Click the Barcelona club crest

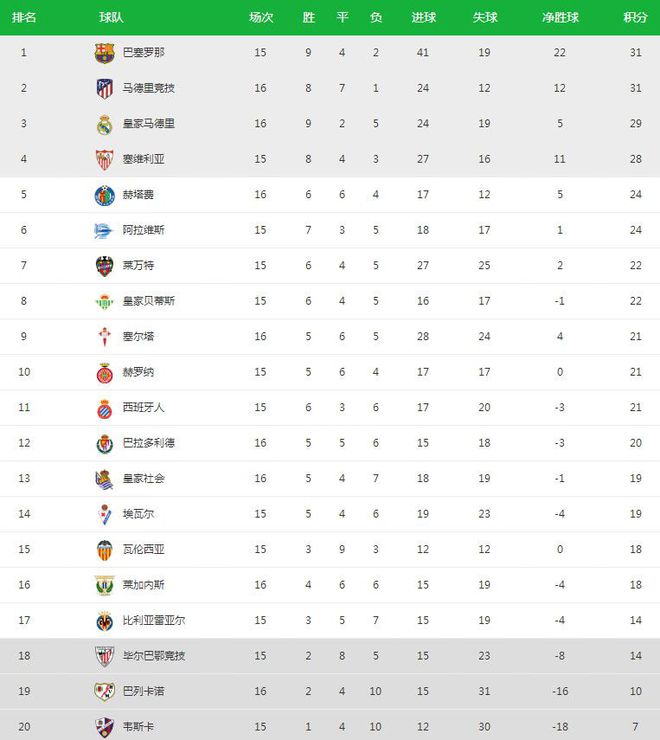coord(104,53)
